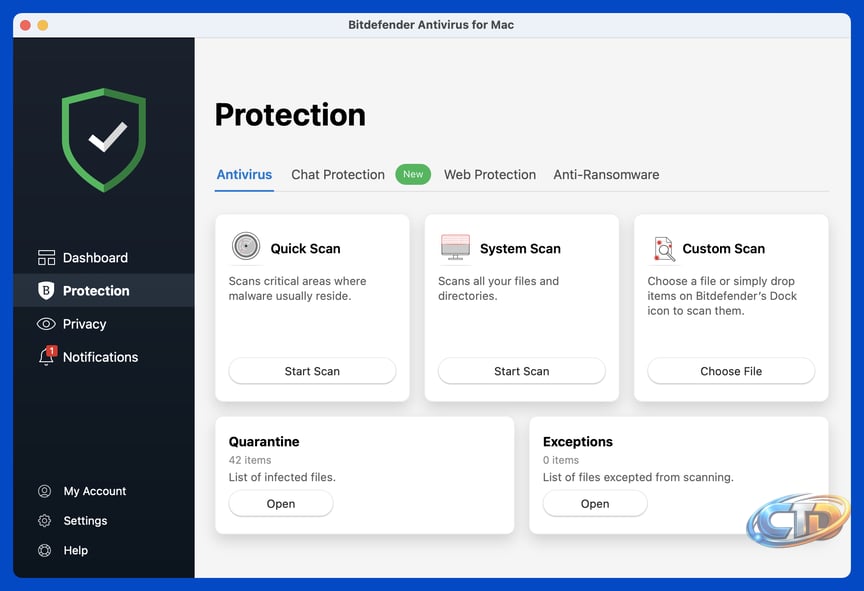This screenshot has width=864, height=591.
Task: Select Protection in the sidebar
Action: 104,291
